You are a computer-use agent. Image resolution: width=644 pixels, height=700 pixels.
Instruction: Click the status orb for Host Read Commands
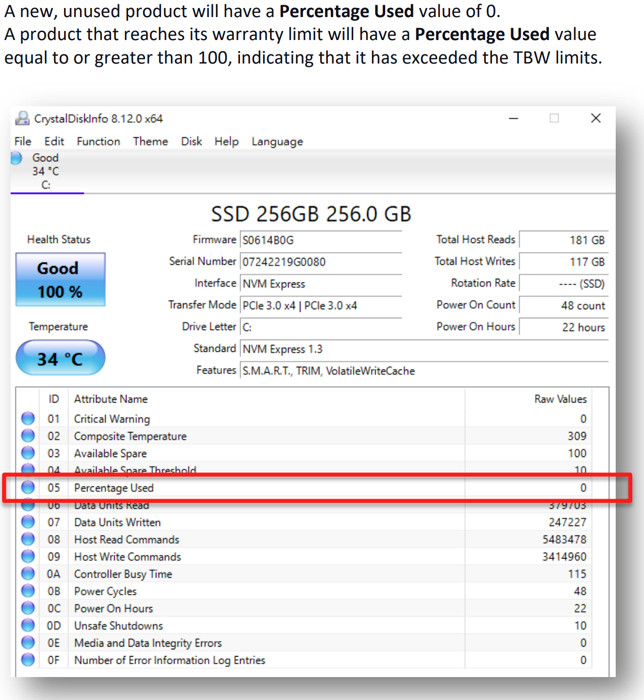coord(28,539)
